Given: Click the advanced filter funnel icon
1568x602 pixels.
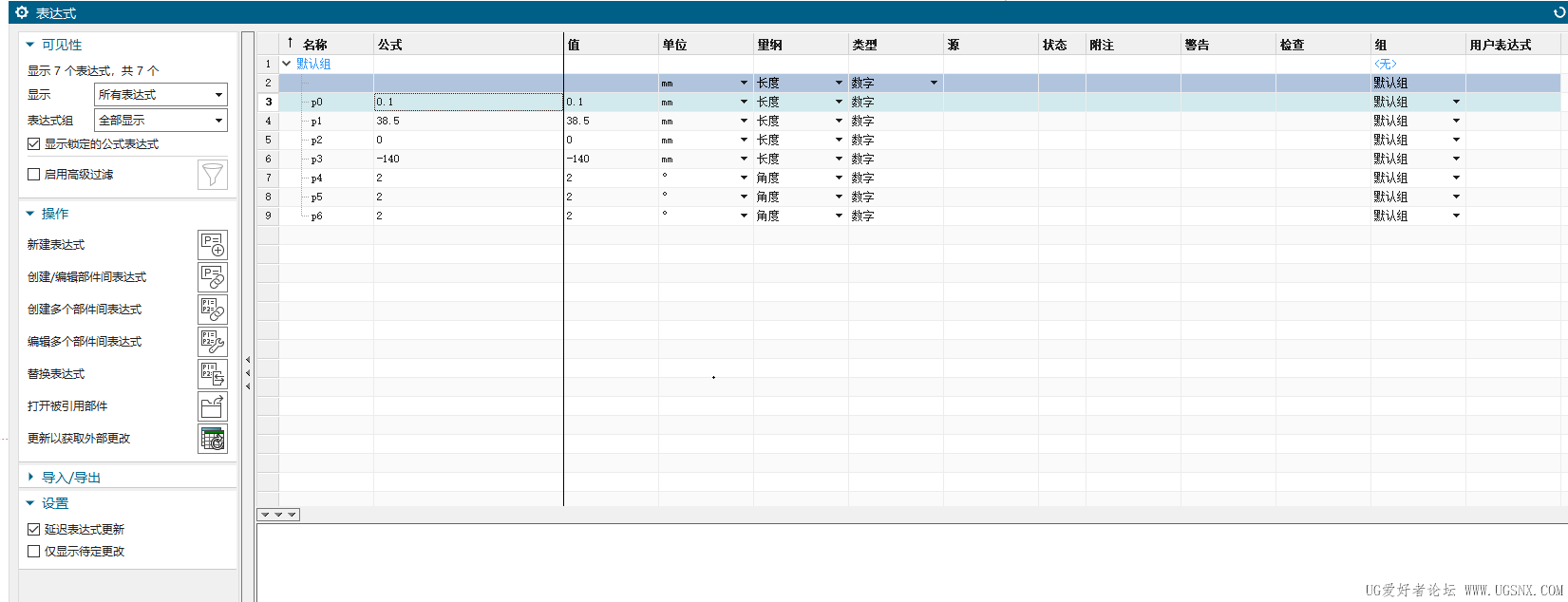Looking at the screenshot, I should click(213, 175).
